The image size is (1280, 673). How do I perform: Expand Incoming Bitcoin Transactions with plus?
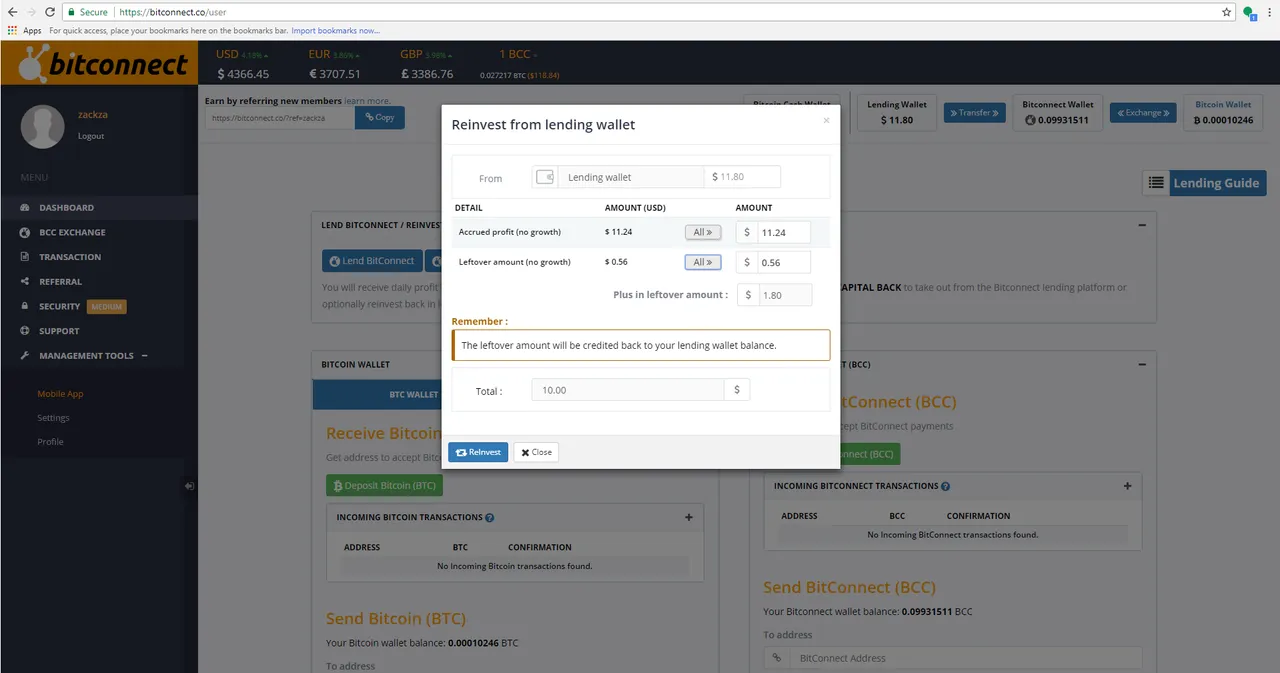pos(689,518)
